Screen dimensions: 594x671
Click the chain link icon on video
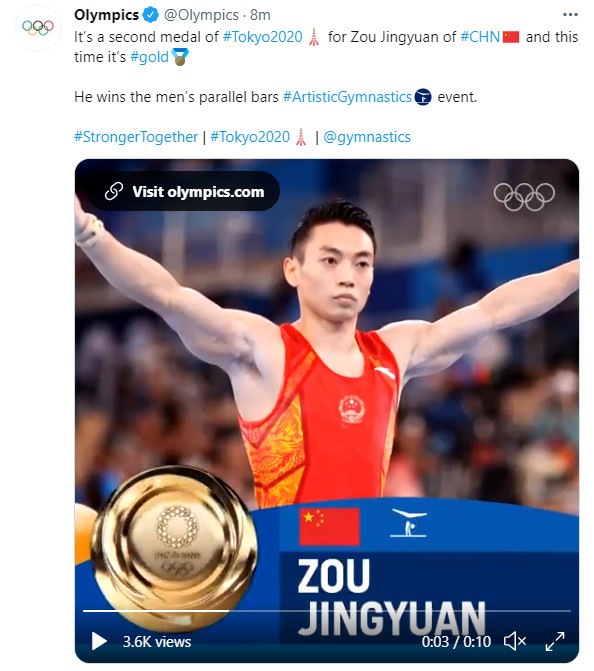(114, 191)
